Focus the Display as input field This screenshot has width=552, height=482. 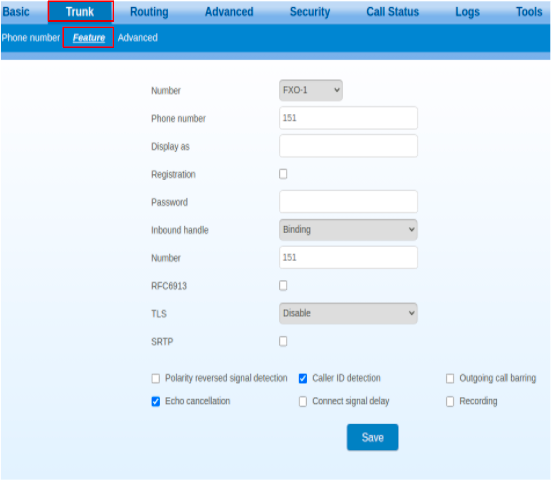click(x=349, y=146)
